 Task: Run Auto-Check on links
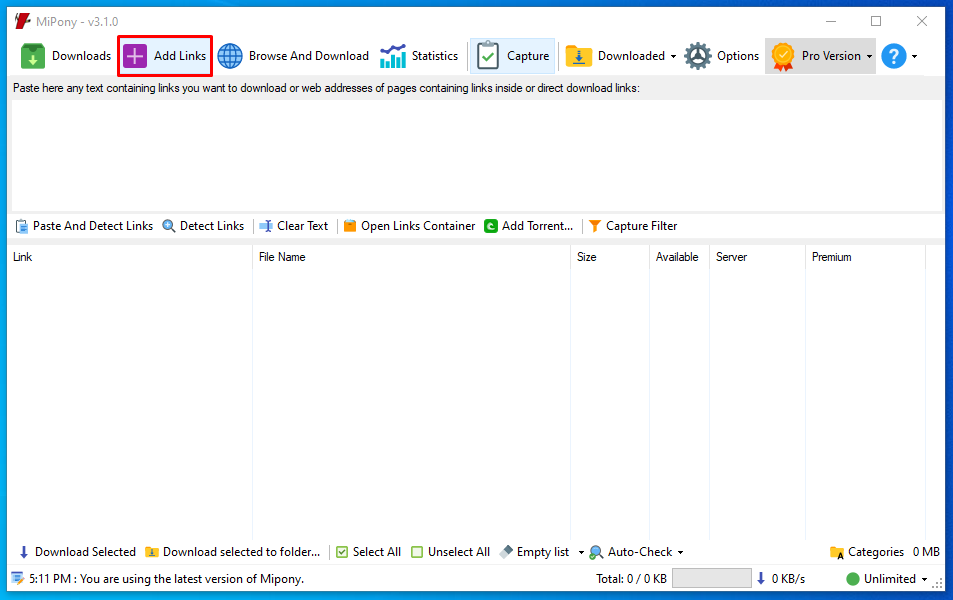631,552
